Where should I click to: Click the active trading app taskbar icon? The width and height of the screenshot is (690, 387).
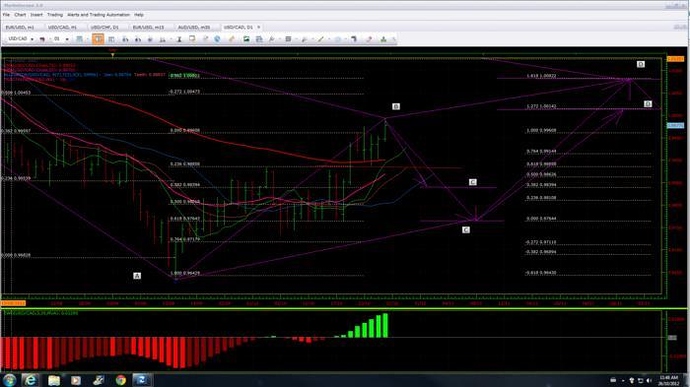[x=142, y=380]
